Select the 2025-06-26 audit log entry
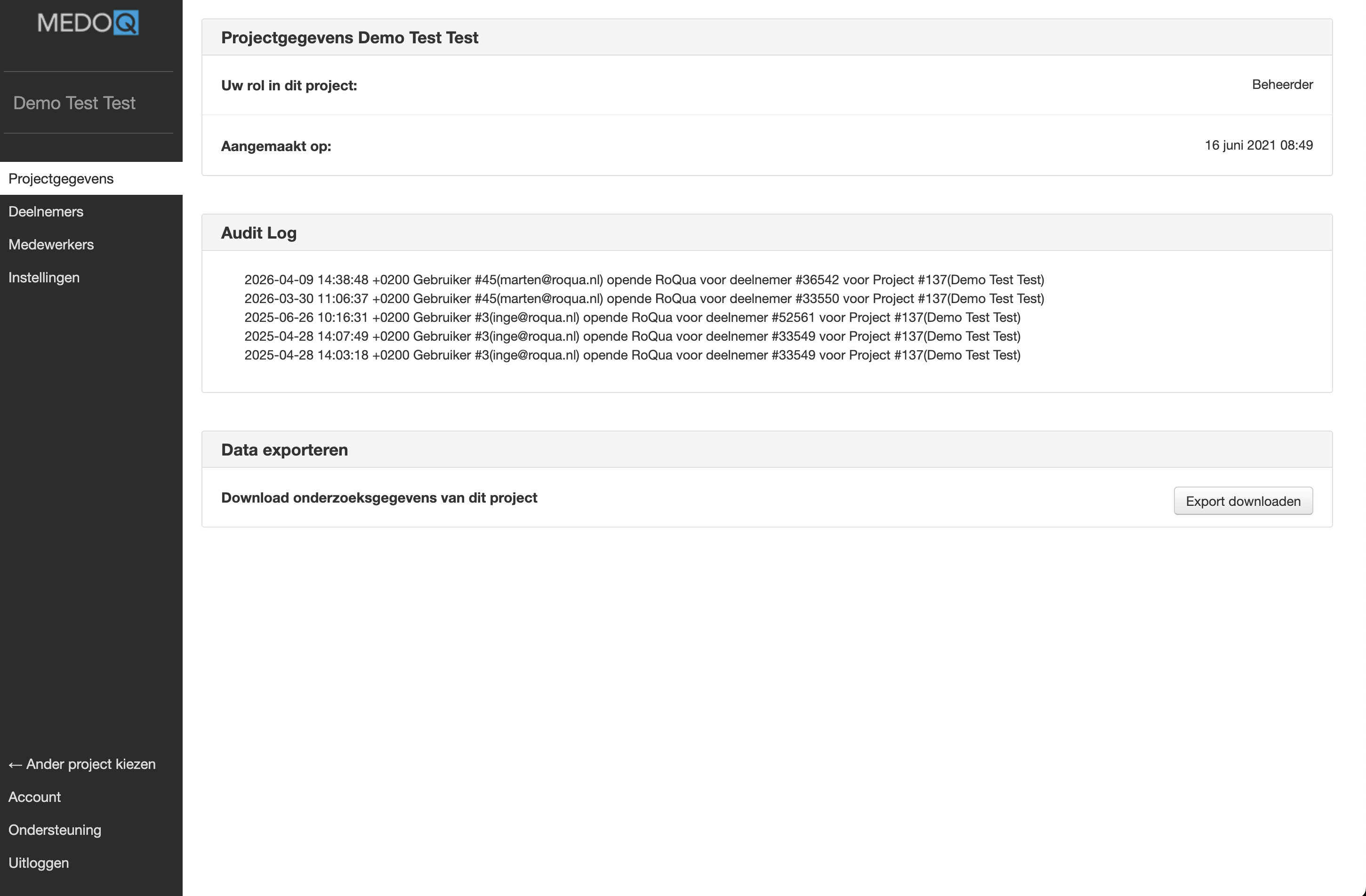 633,317
